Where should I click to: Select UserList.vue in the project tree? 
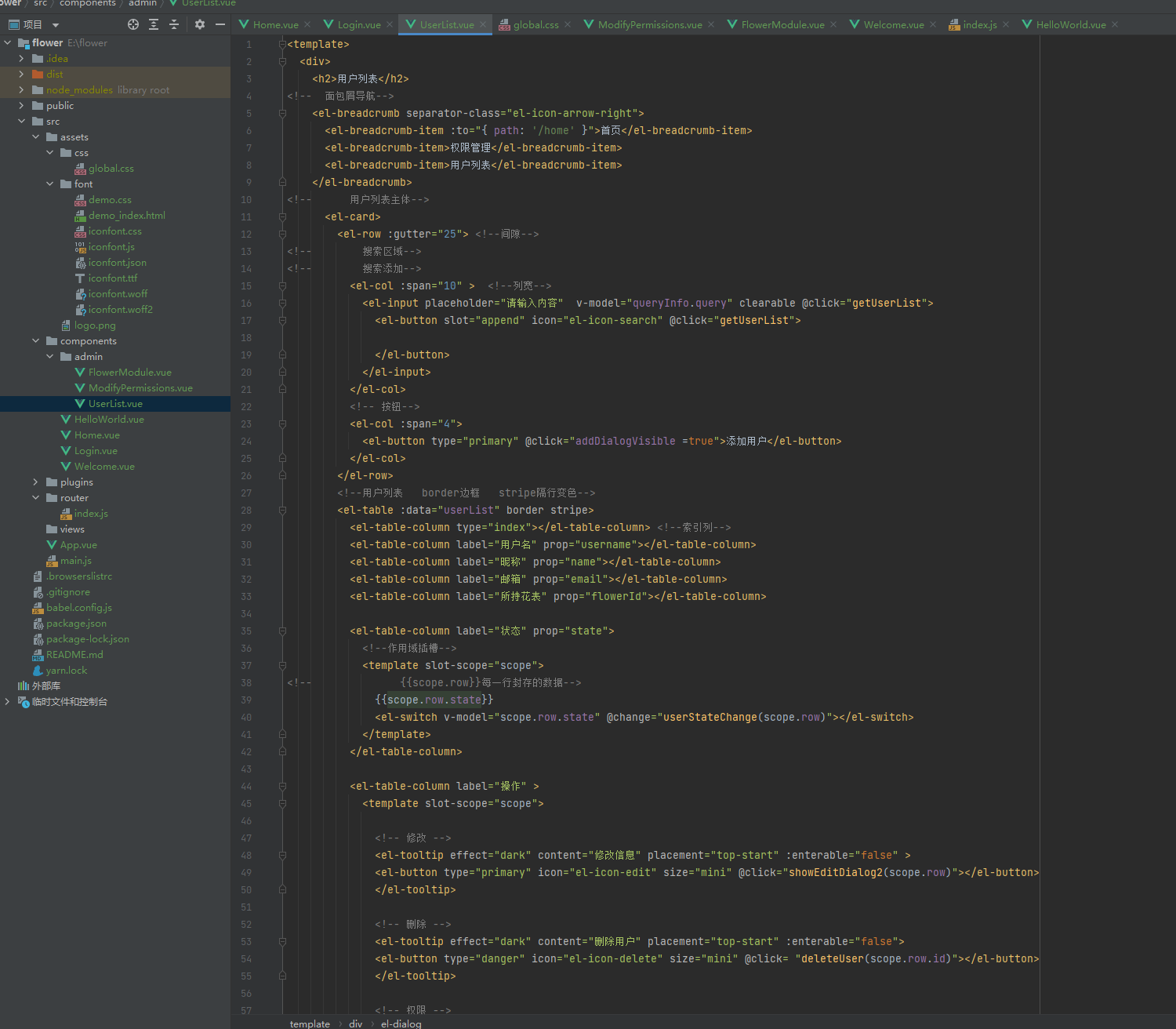coord(115,404)
